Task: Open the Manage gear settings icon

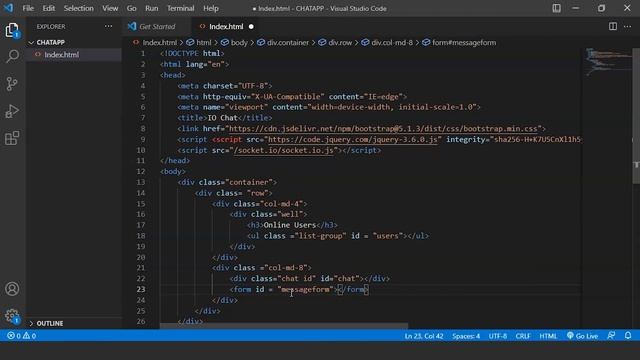Action: click(12, 316)
